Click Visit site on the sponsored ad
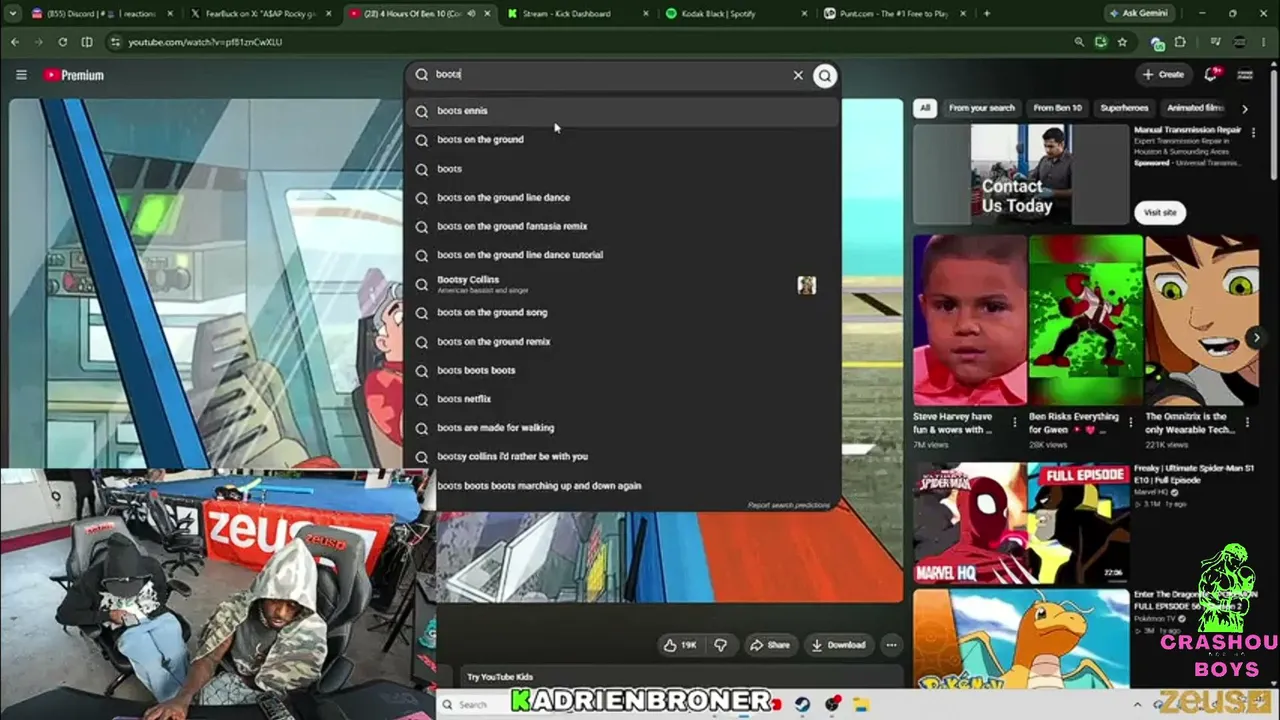 pyautogui.click(x=1160, y=212)
